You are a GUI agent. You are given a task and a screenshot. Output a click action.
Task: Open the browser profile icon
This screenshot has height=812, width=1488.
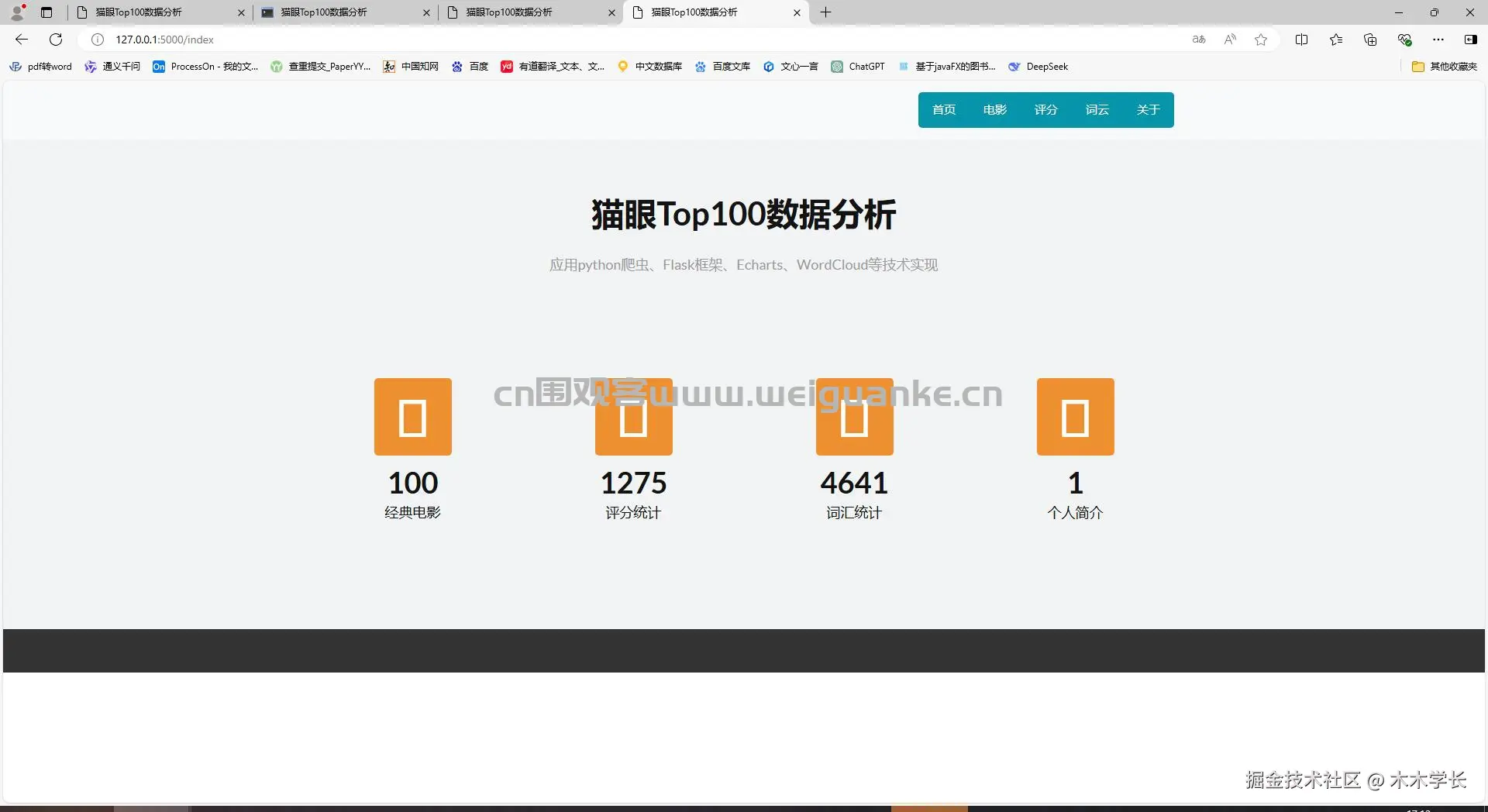[x=17, y=12]
